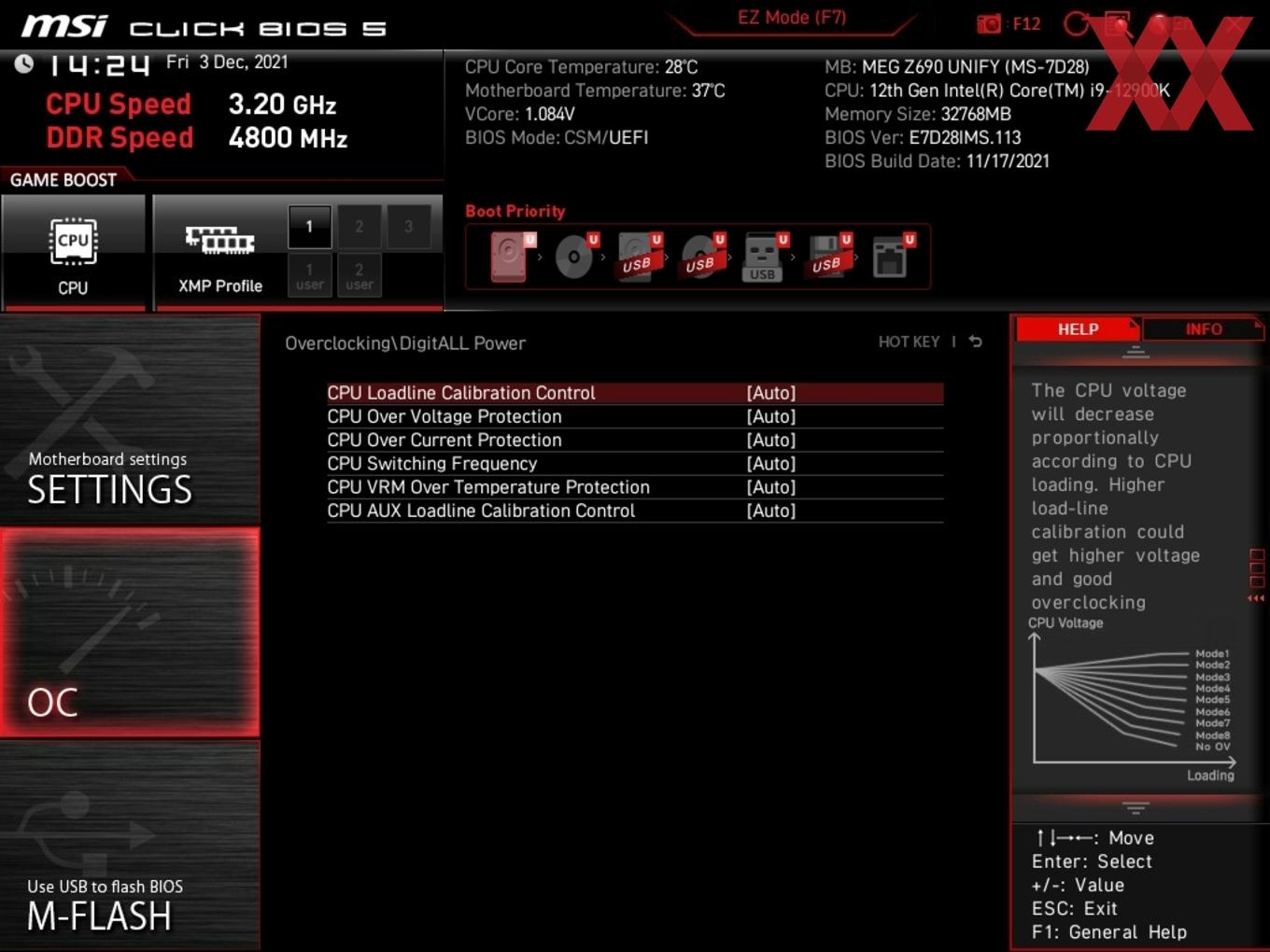Click the CPU Voltage loadline graph

click(x=1132, y=700)
